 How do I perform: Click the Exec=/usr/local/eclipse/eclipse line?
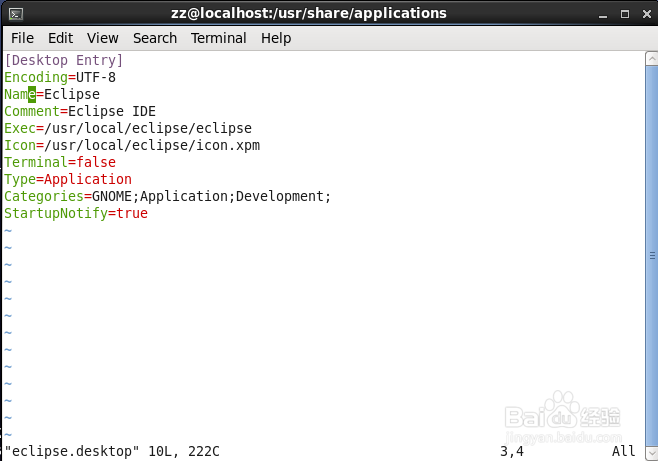click(128, 128)
